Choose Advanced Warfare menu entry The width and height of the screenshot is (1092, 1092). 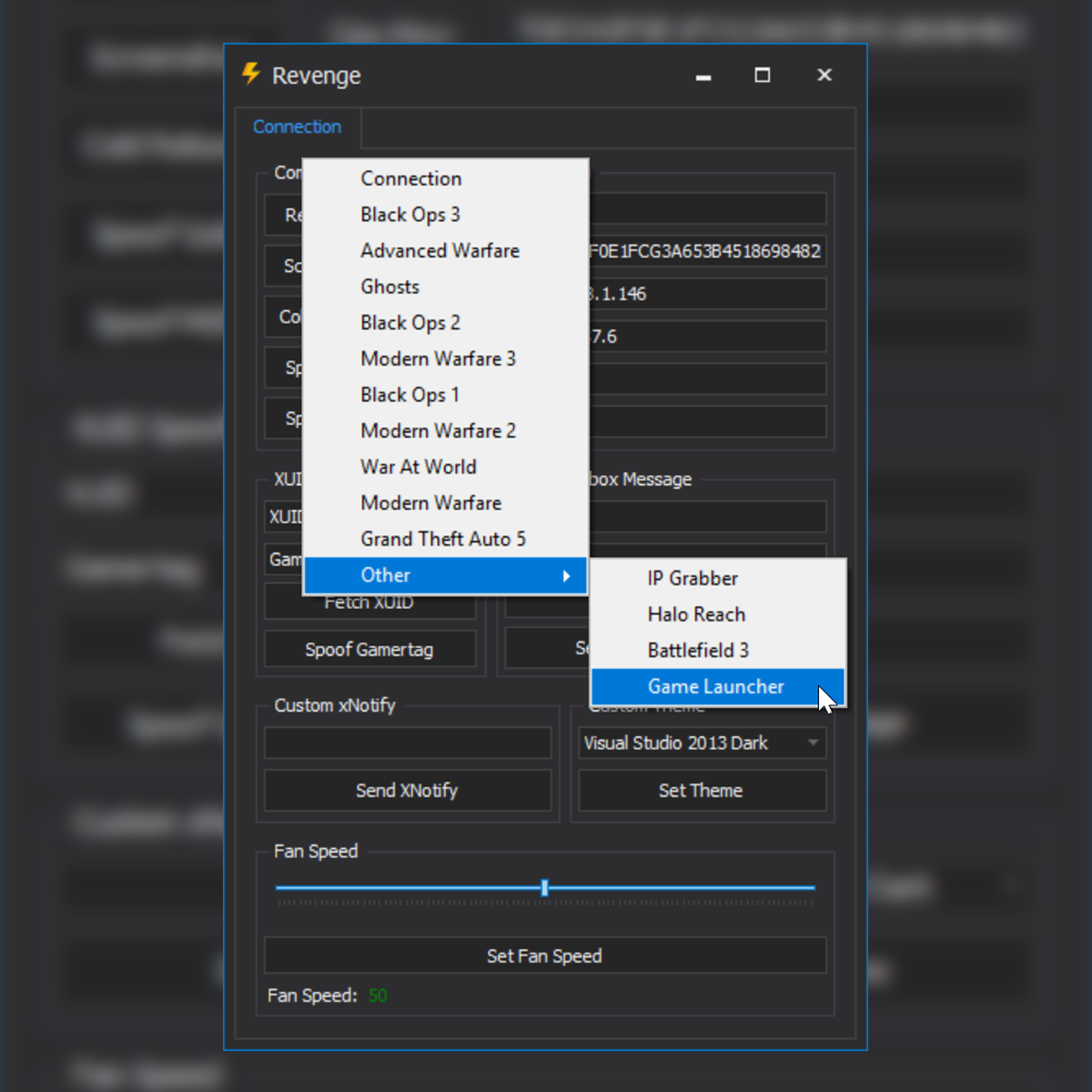(x=440, y=251)
